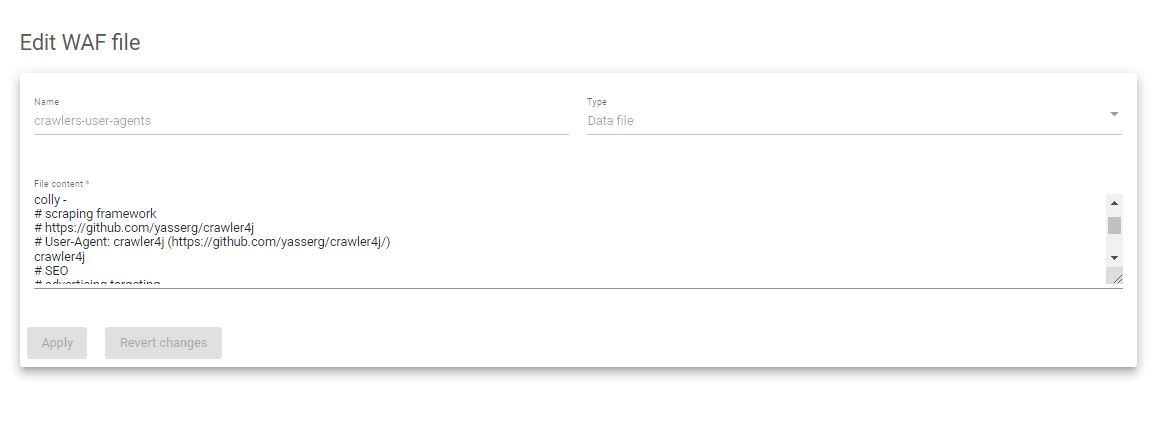Click the Name field containing crawlers-user-agents
The width and height of the screenshot is (1162, 427).
[x=300, y=120]
